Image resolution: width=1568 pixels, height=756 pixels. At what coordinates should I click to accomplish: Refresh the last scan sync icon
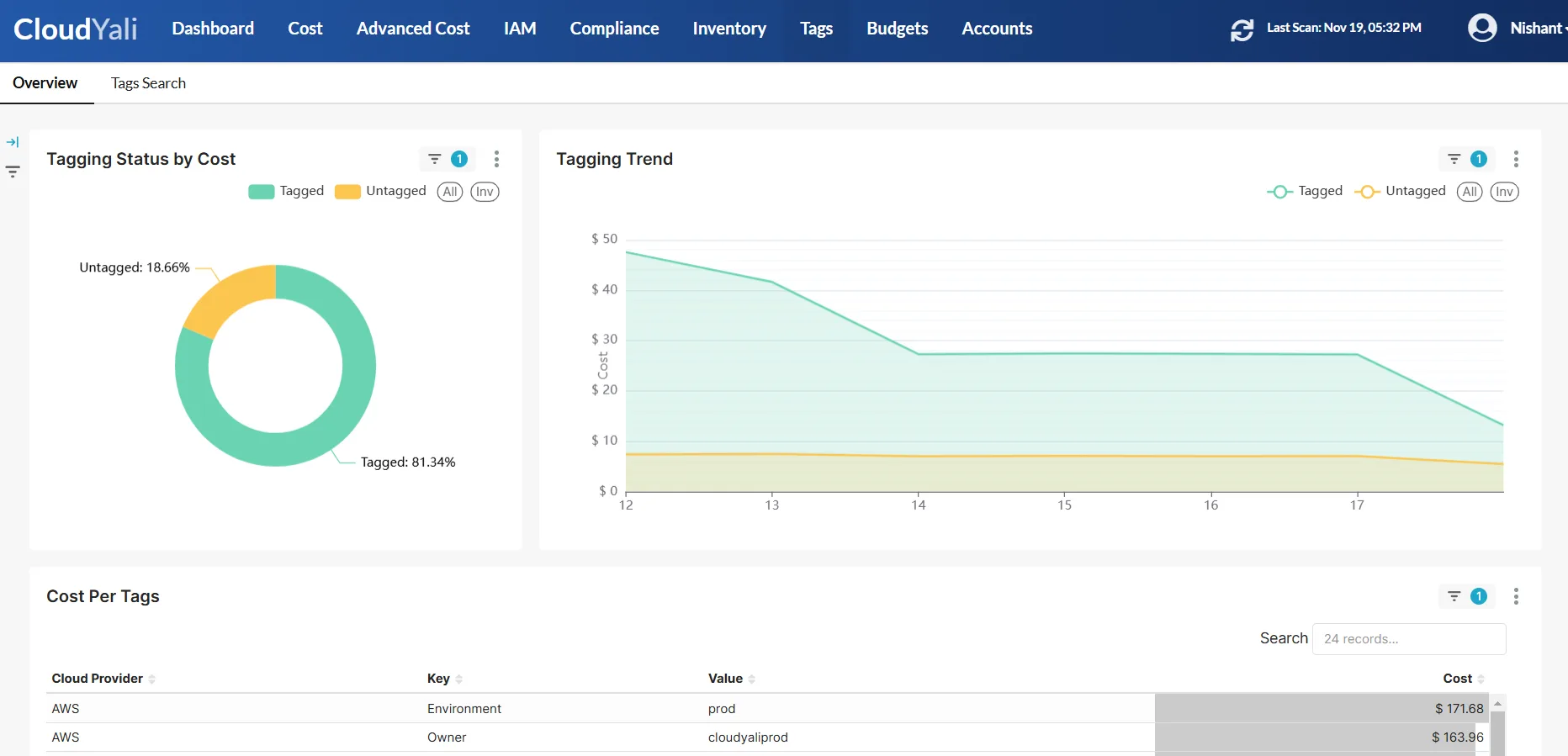coord(1242,29)
